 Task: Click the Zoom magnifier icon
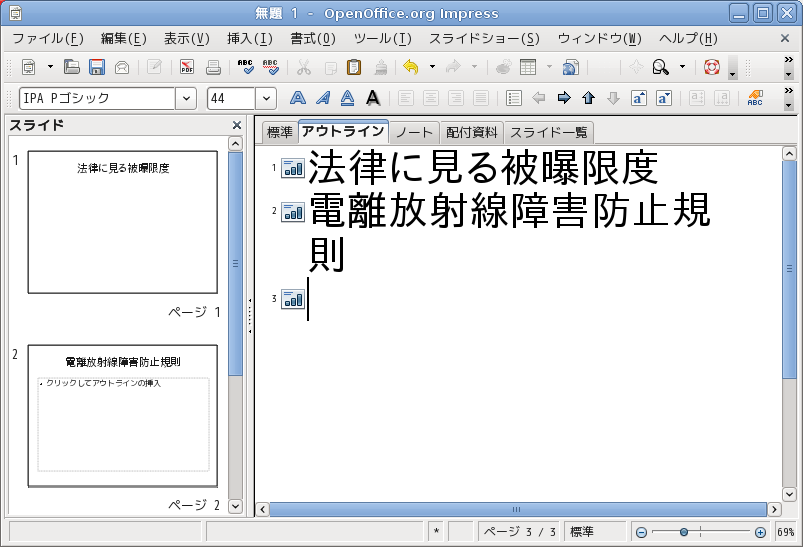(660, 67)
